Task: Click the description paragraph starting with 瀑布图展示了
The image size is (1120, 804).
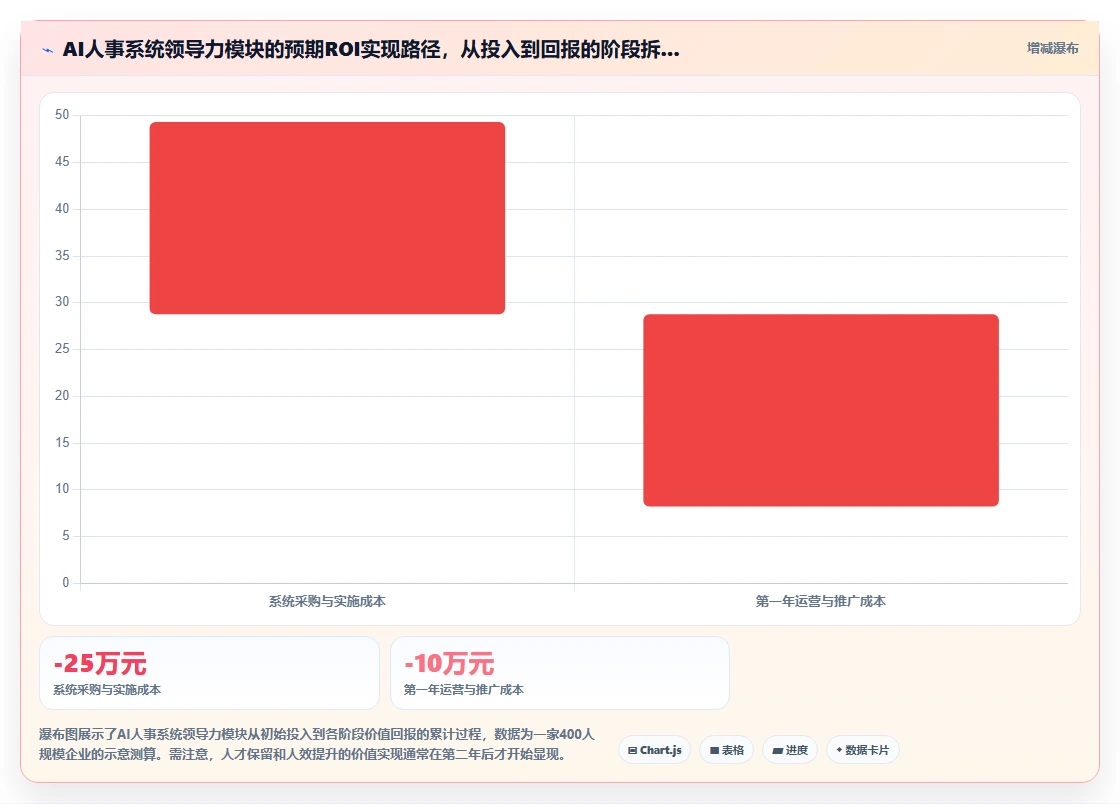Action: pyautogui.click(x=316, y=744)
